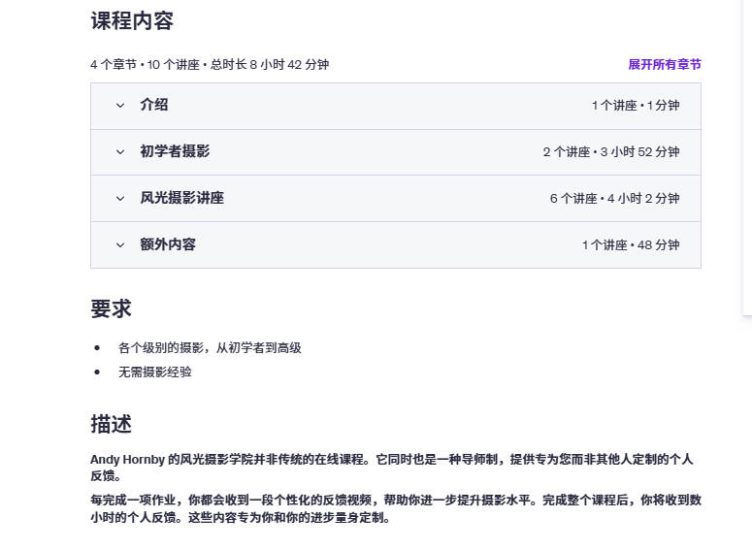This screenshot has width=752, height=550.
Task: Click the 6 个讲座 · 4 小时 2 分钟 label
Action: (x=614, y=199)
